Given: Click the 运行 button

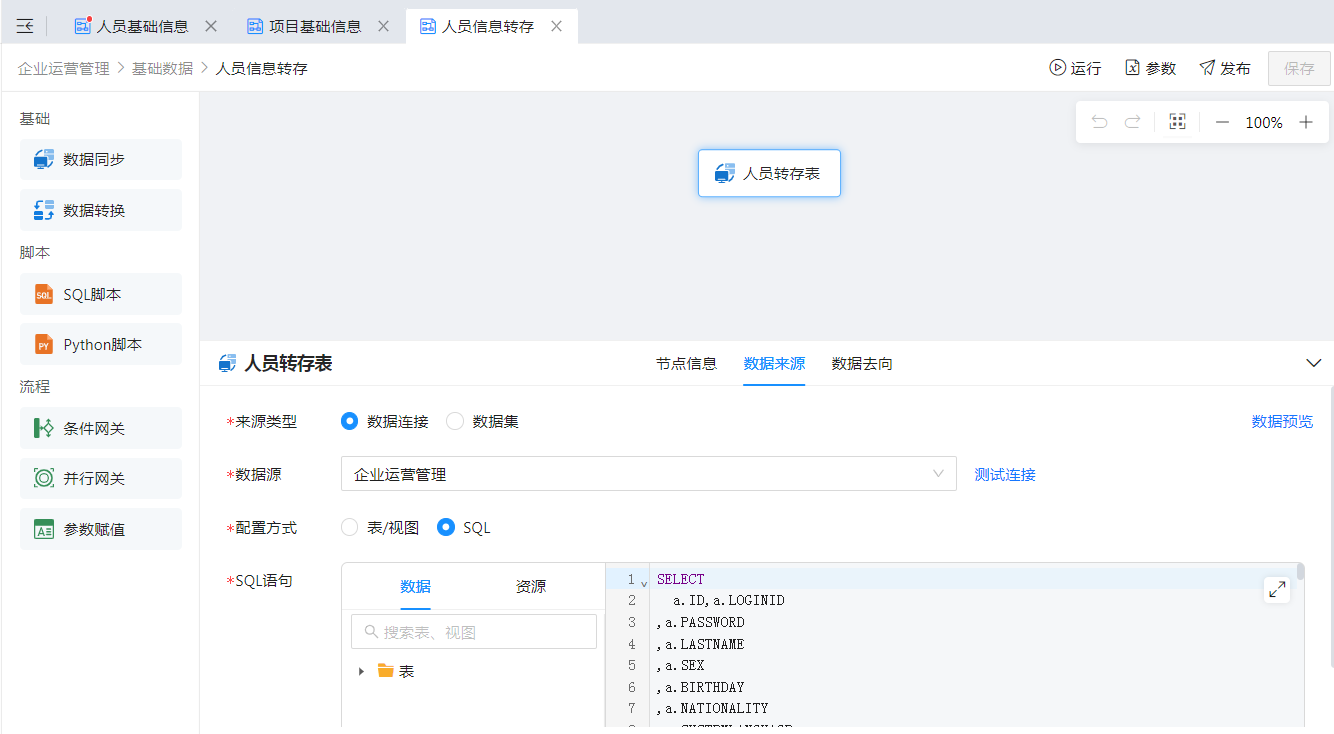Looking at the screenshot, I should point(1075,68).
